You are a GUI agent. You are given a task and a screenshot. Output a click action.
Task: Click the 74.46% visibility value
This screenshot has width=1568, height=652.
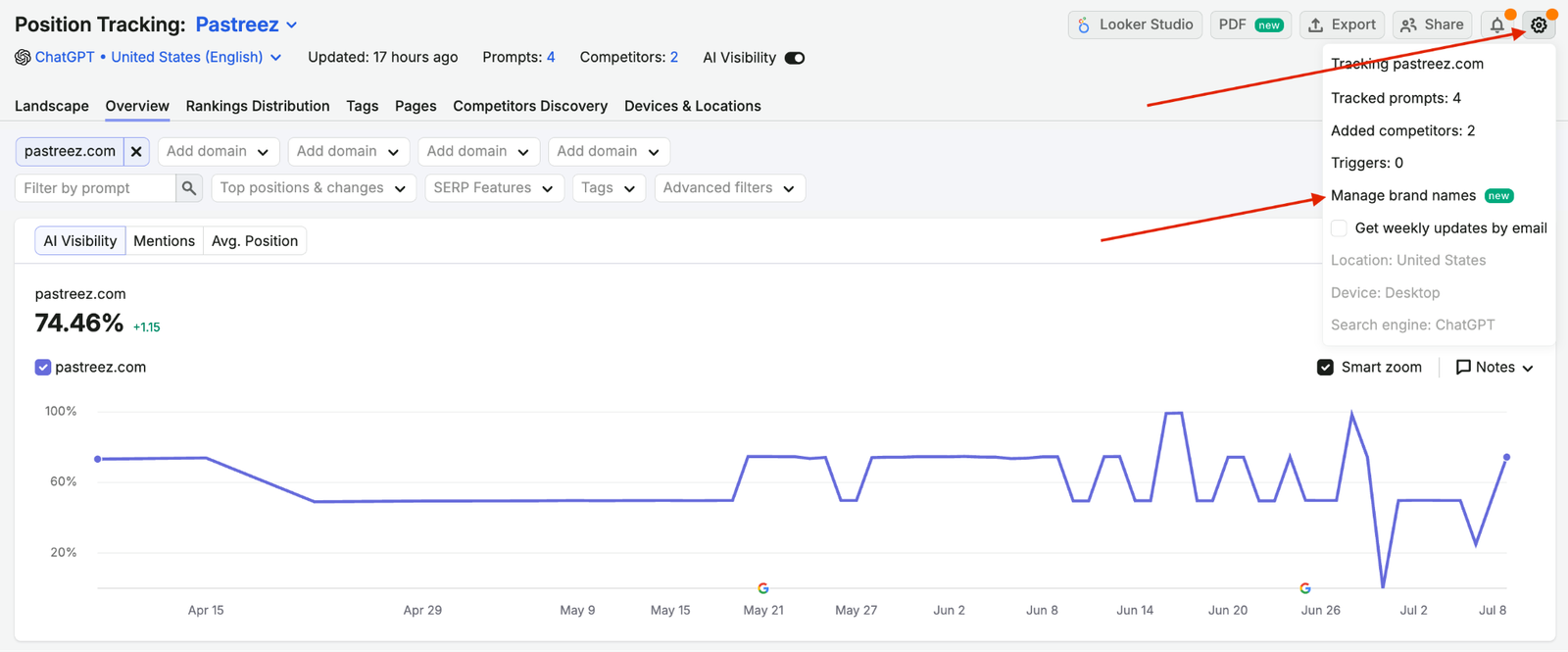point(79,324)
